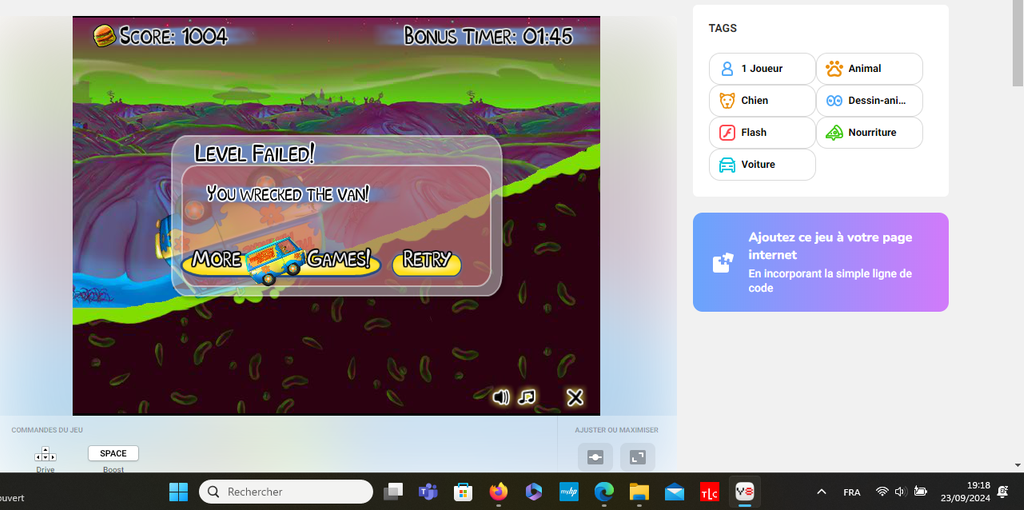Select the Flash tag
The height and width of the screenshot is (510, 1024).
(x=761, y=133)
